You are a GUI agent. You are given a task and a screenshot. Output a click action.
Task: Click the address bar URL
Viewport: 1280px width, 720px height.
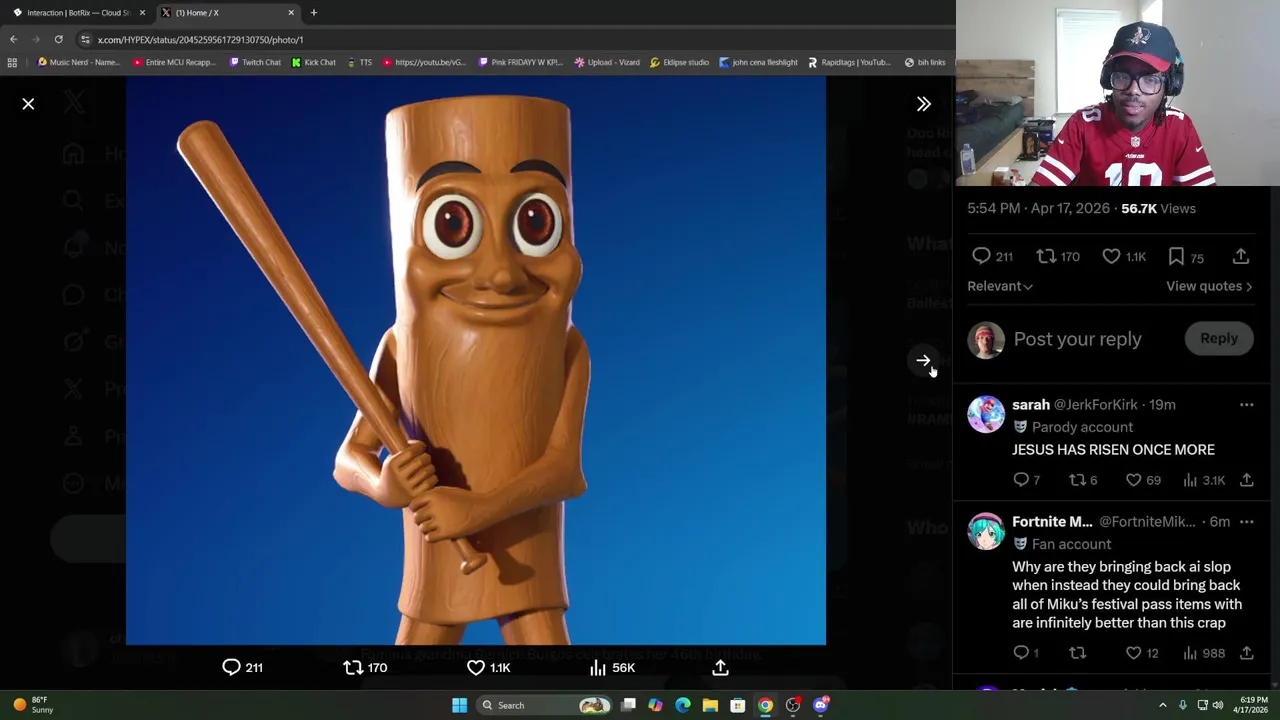point(200,39)
